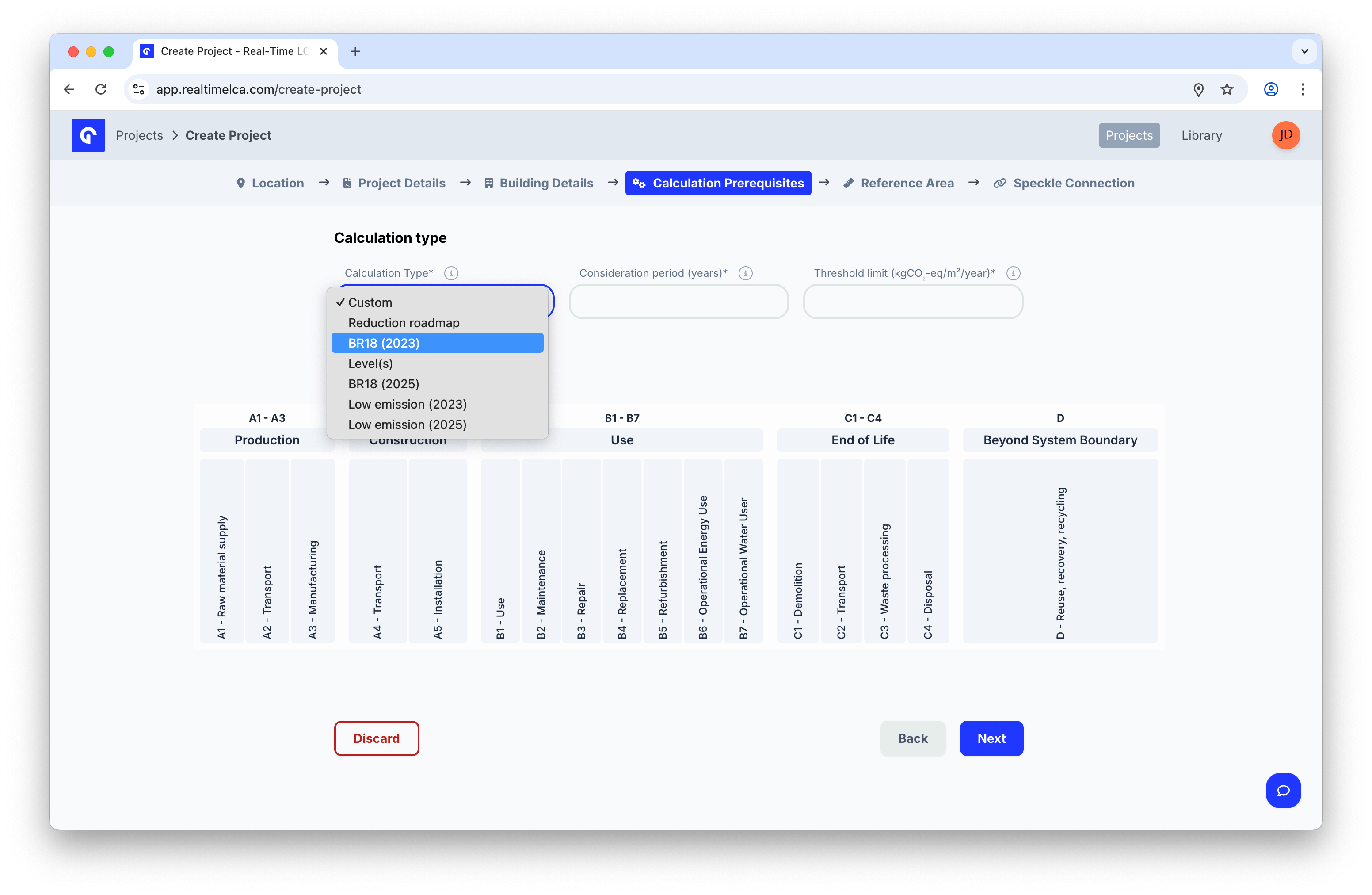Image resolution: width=1372 pixels, height=895 pixels.
Task: Go to Location step
Action: [x=270, y=183]
